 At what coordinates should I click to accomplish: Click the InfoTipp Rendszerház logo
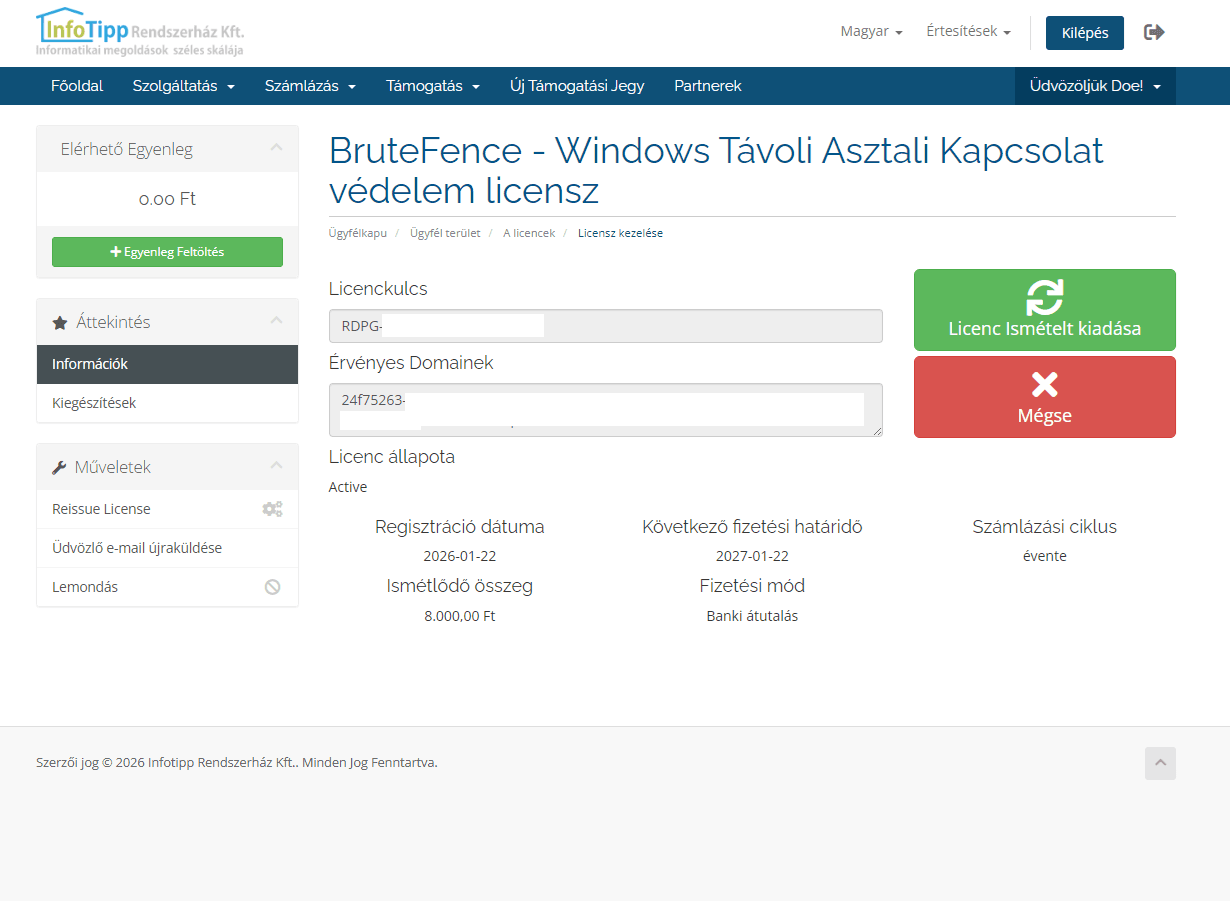point(140,32)
